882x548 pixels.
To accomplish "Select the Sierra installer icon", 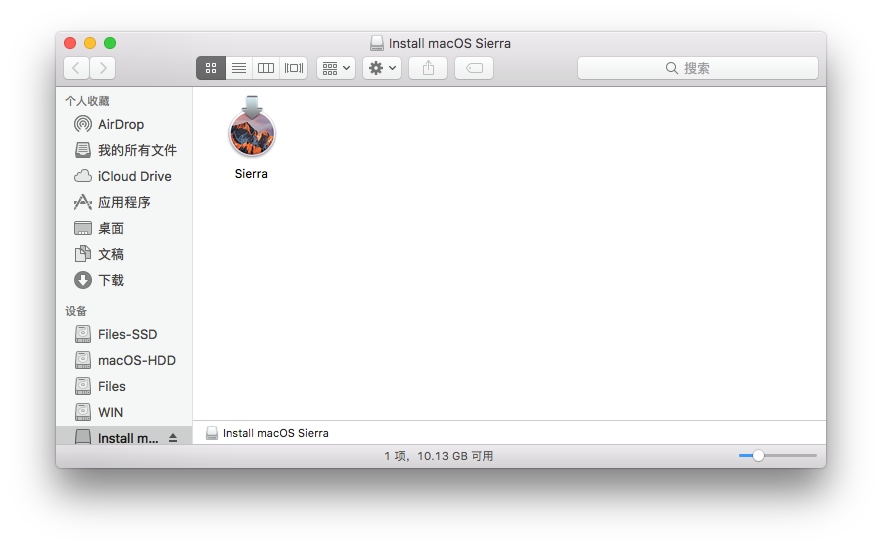I will coord(251,127).
